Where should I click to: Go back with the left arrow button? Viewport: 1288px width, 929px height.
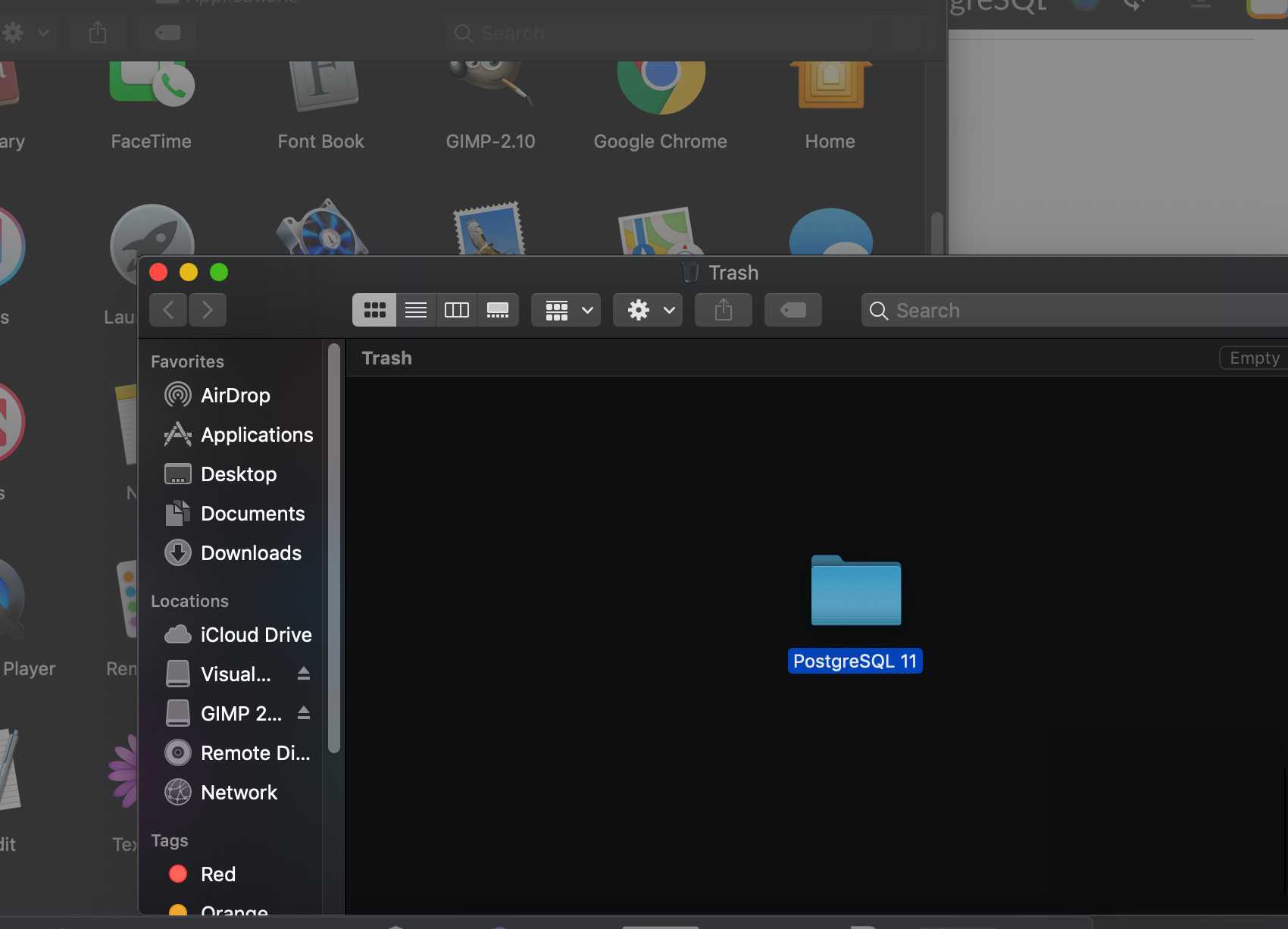coord(168,310)
